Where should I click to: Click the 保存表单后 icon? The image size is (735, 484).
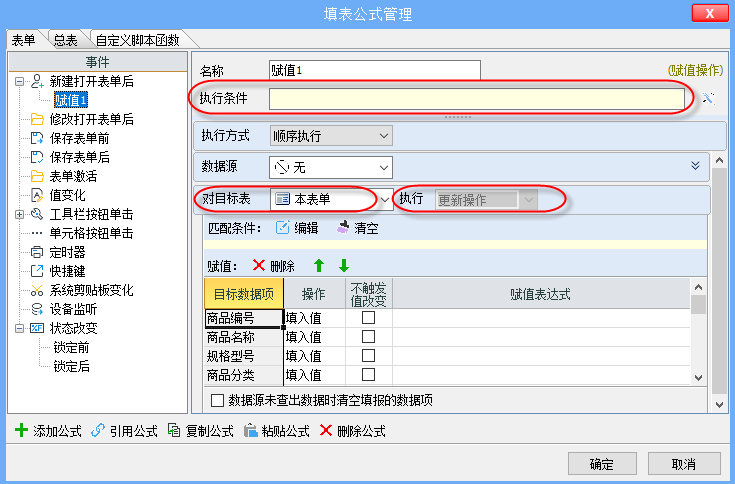click(x=37, y=157)
